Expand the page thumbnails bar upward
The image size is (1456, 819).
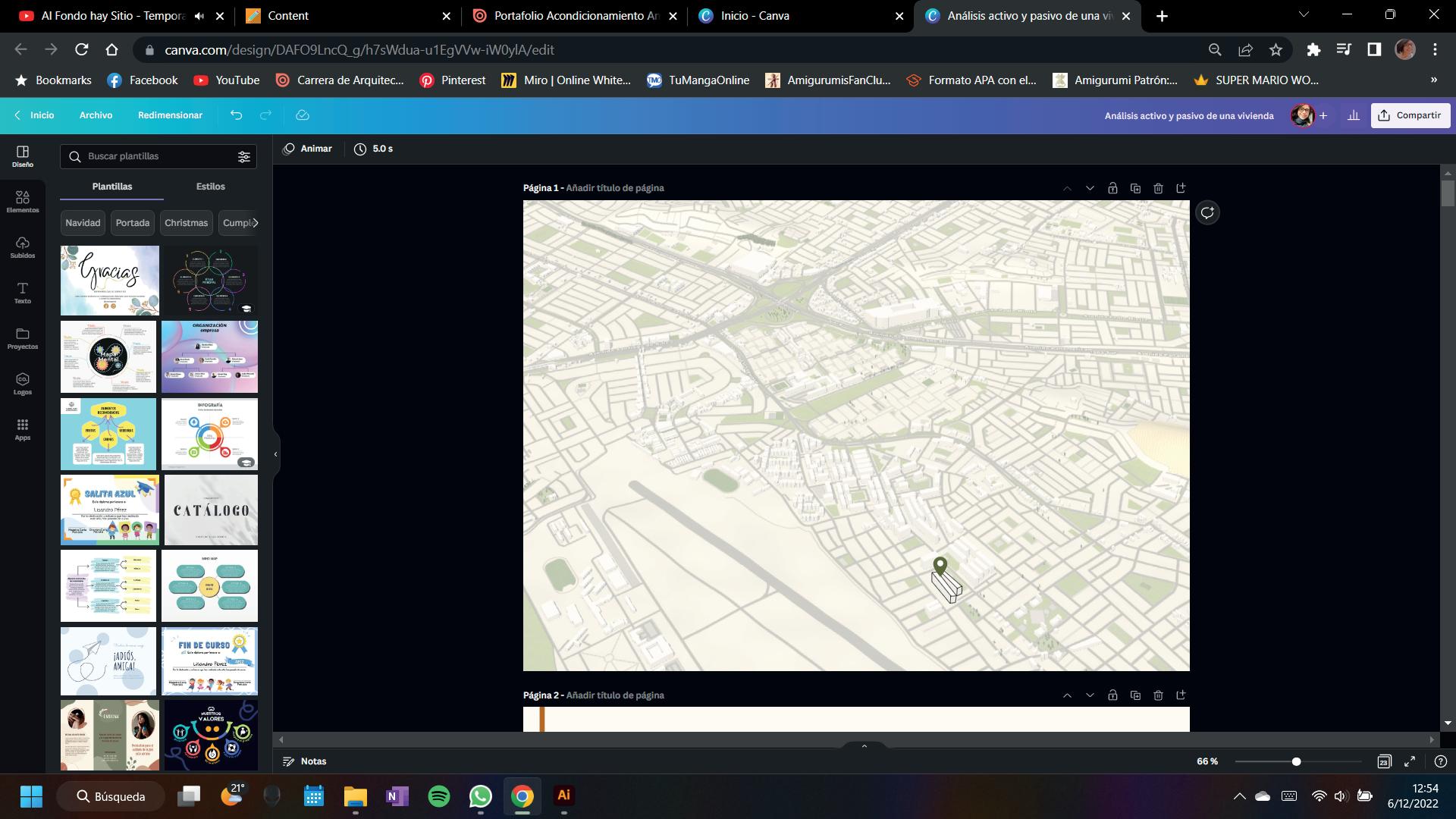point(864,746)
